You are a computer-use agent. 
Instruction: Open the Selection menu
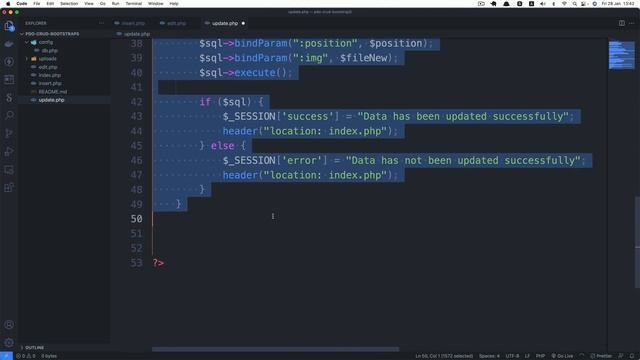[69, 4]
